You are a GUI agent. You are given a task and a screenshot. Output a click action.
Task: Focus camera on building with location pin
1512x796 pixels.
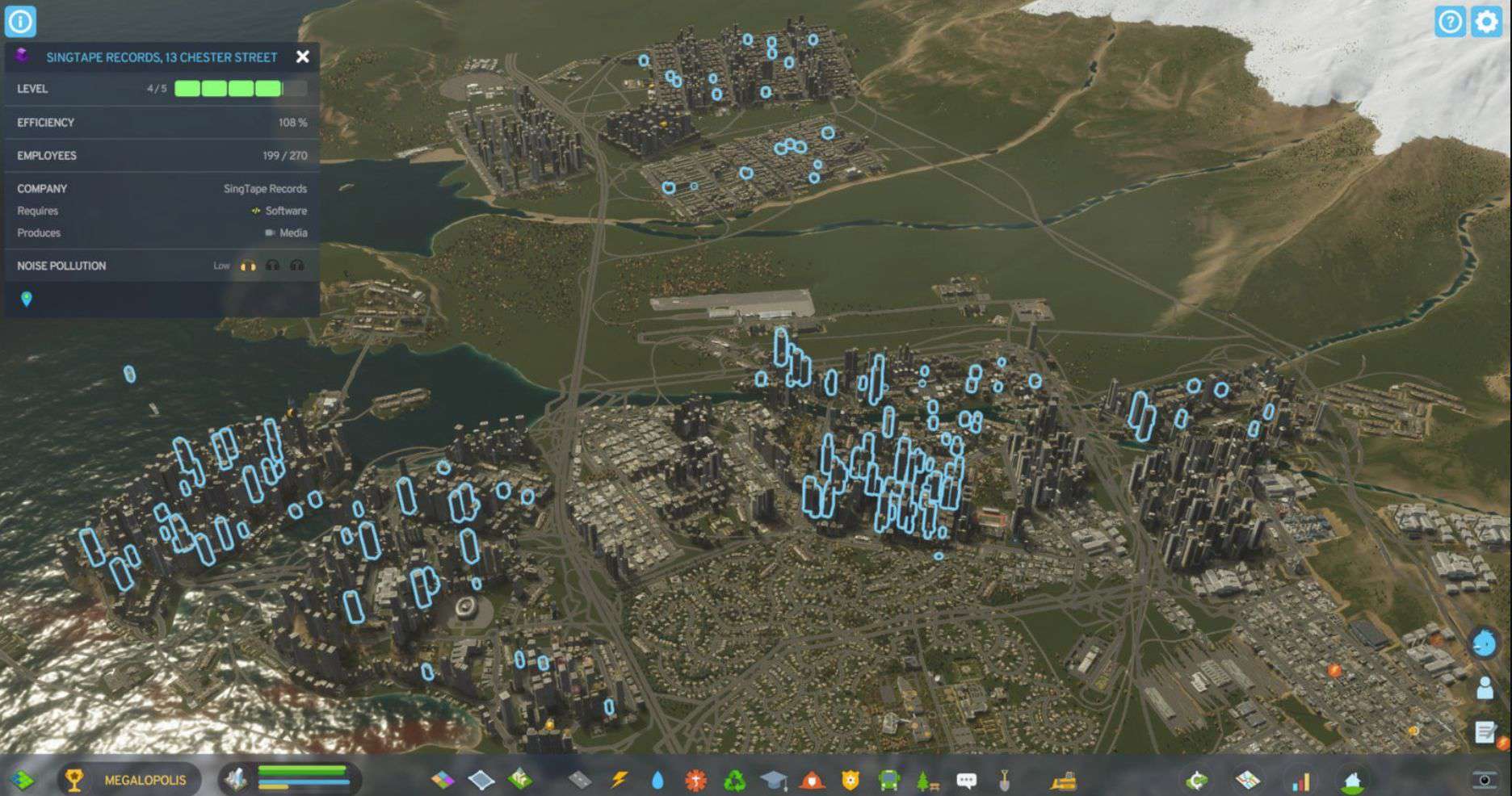(27, 300)
